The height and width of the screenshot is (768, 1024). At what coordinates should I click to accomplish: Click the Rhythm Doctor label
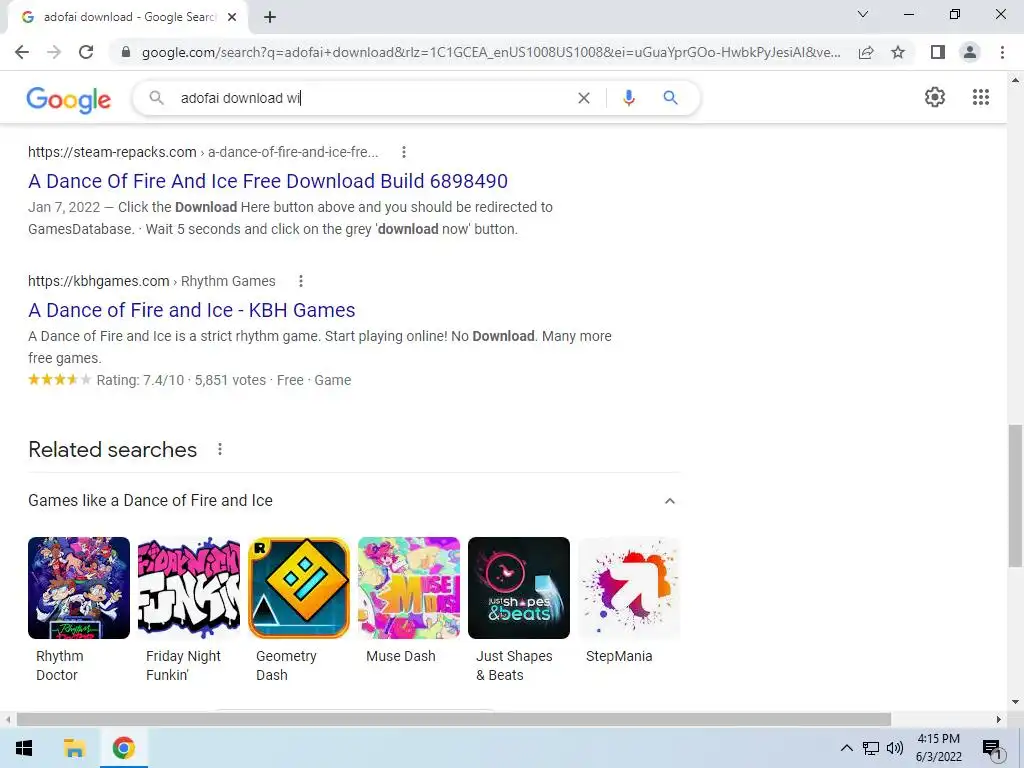[x=59, y=665]
